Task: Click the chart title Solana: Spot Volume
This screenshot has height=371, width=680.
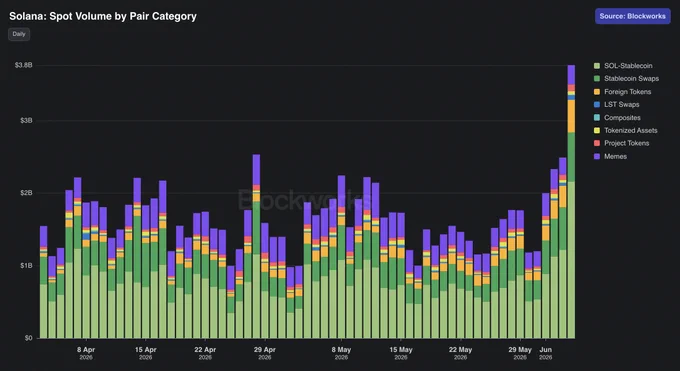Action: pos(103,16)
